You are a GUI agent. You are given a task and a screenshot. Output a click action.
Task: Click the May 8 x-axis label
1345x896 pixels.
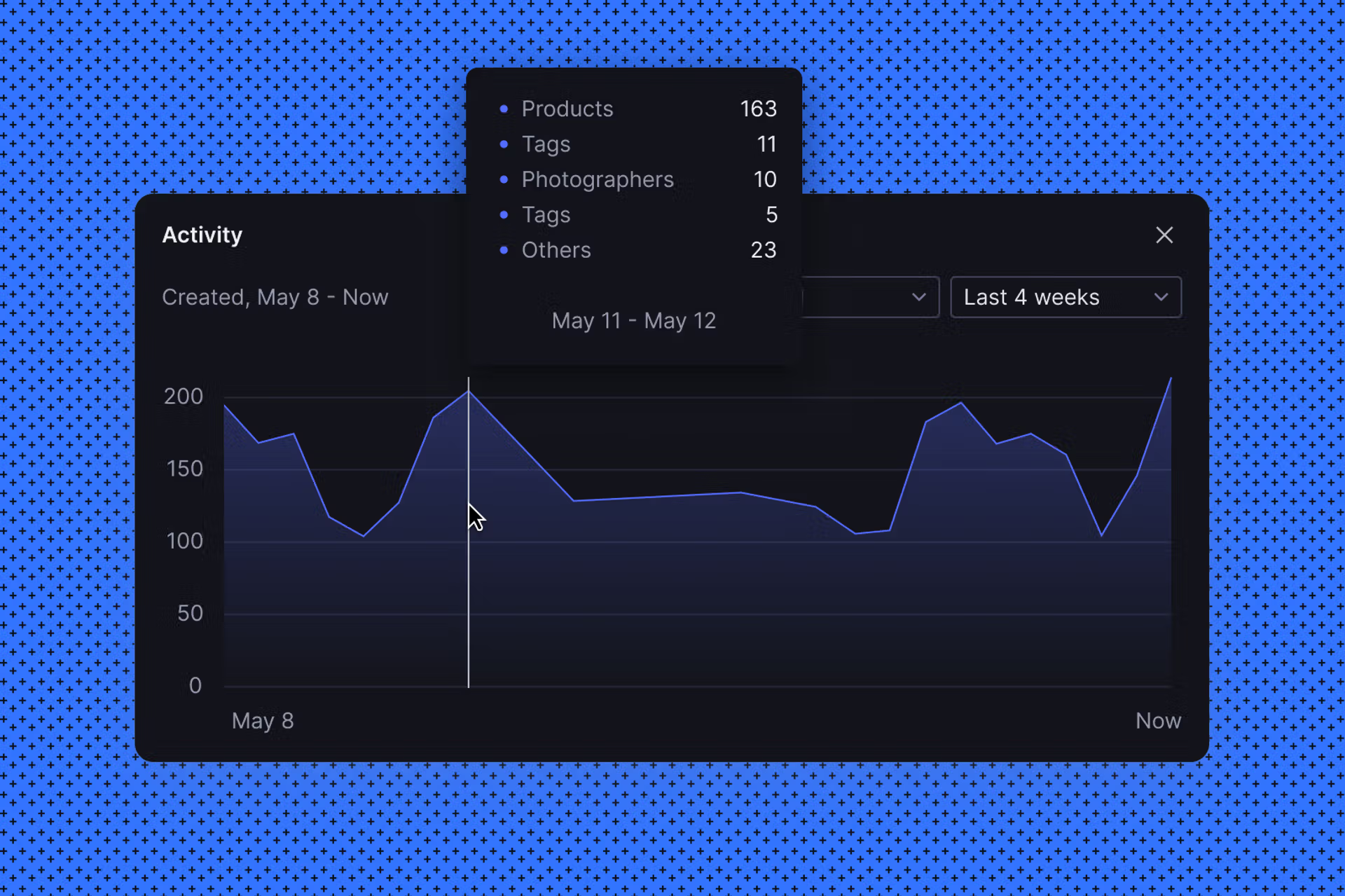[263, 721]
